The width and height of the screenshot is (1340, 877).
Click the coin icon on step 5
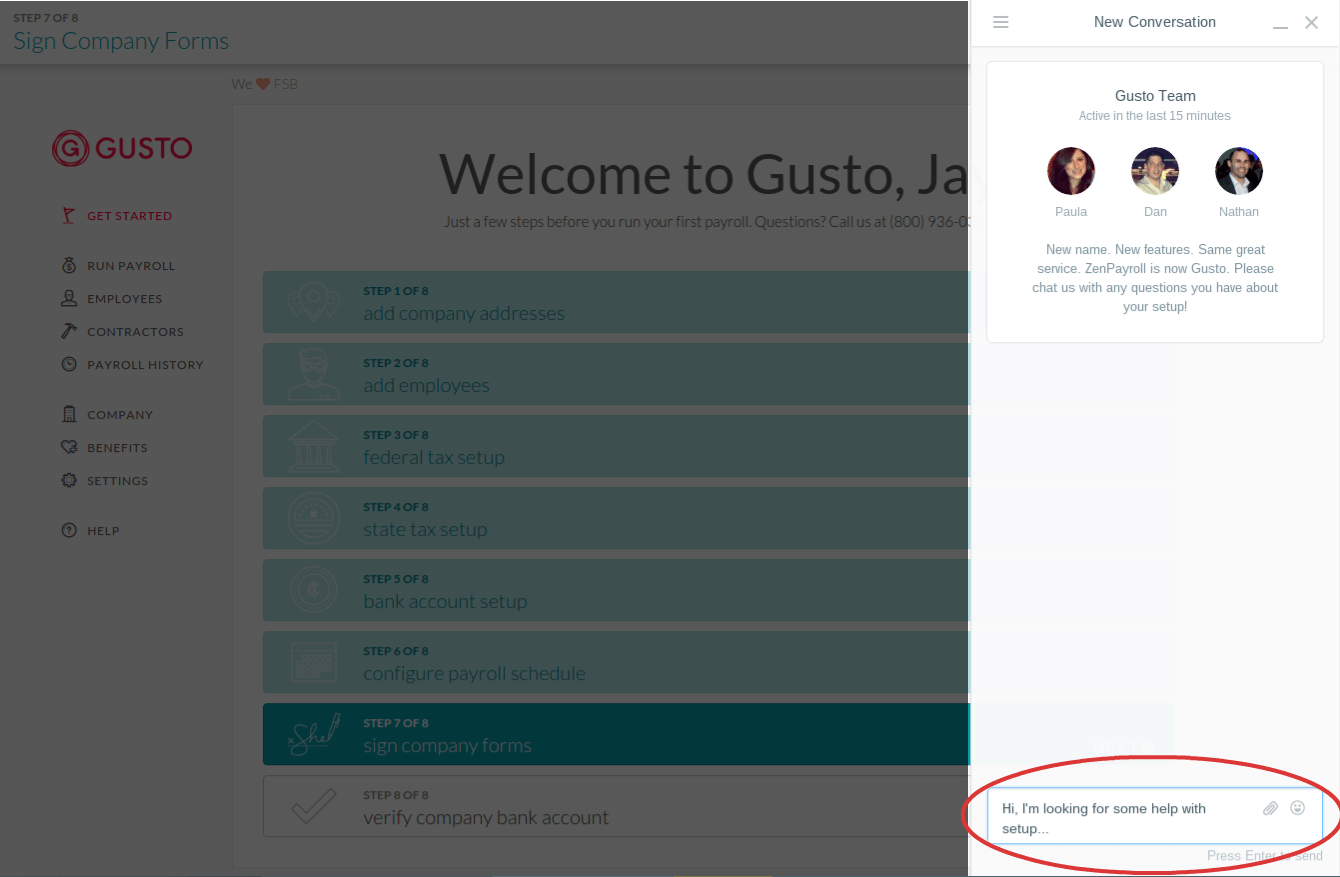pos(314,590)
